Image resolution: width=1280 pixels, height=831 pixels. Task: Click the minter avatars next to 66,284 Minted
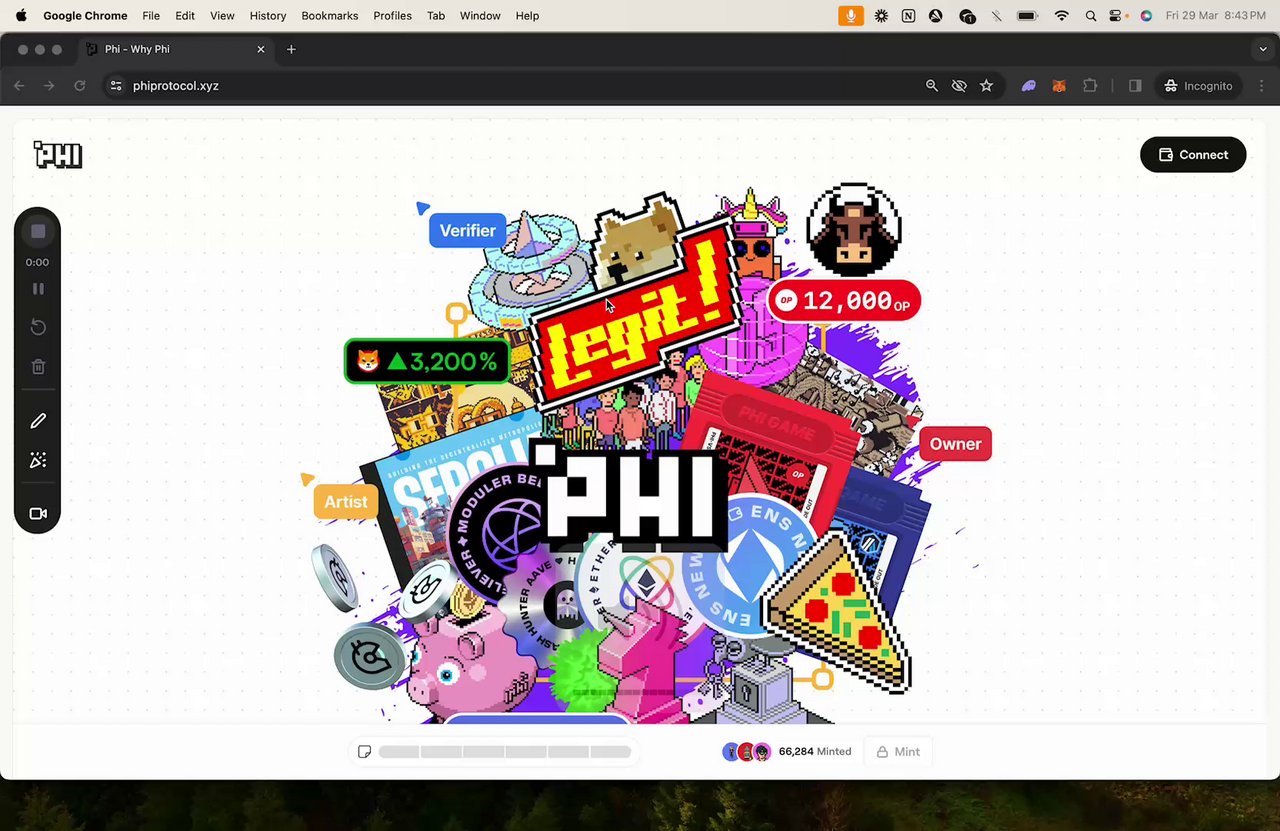pos(747,752)
